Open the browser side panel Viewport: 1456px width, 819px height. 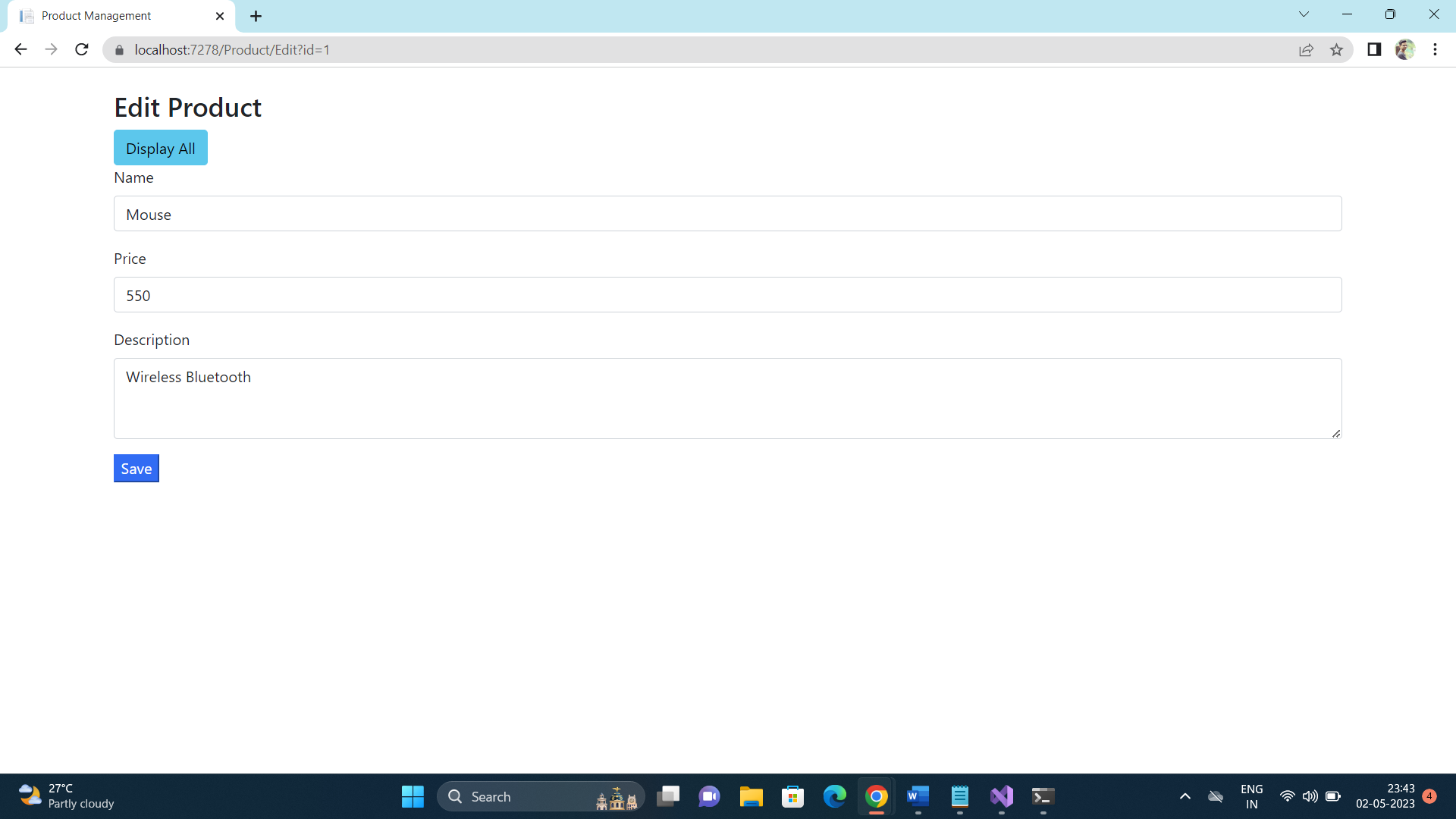1374,49
